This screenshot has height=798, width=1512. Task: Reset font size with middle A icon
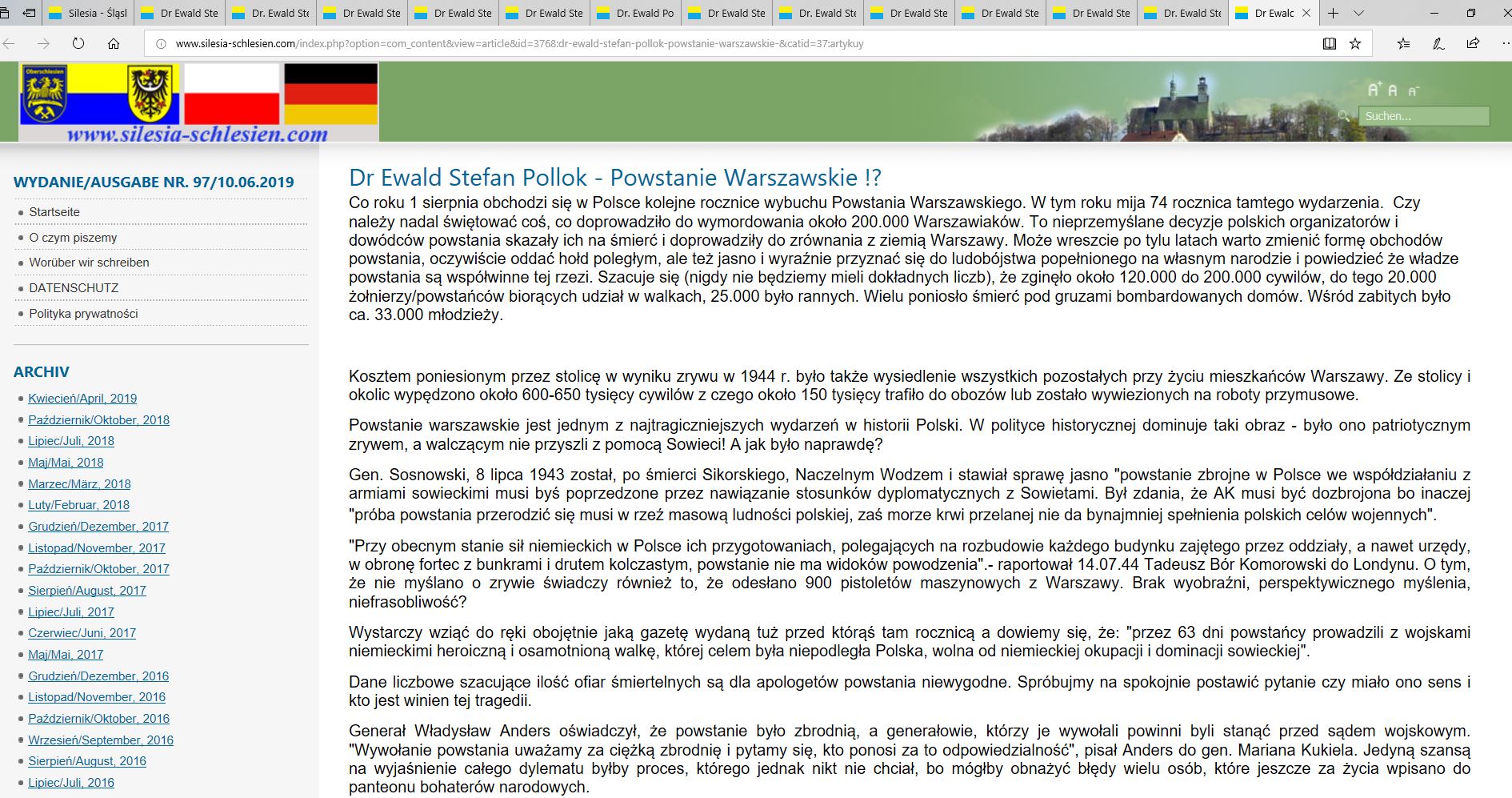(x=1393, y=90)
